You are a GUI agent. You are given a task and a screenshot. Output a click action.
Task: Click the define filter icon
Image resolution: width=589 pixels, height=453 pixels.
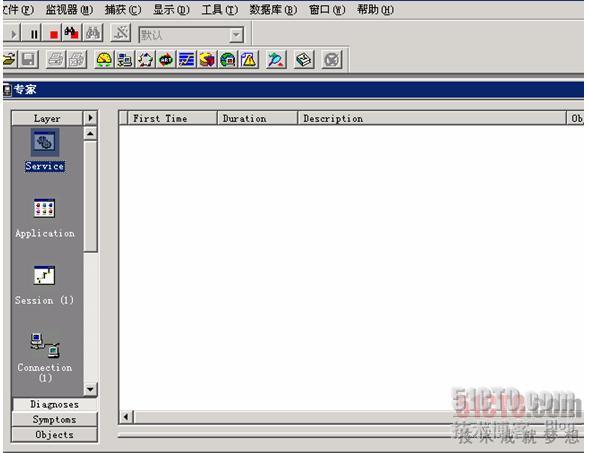click(121, 33)
